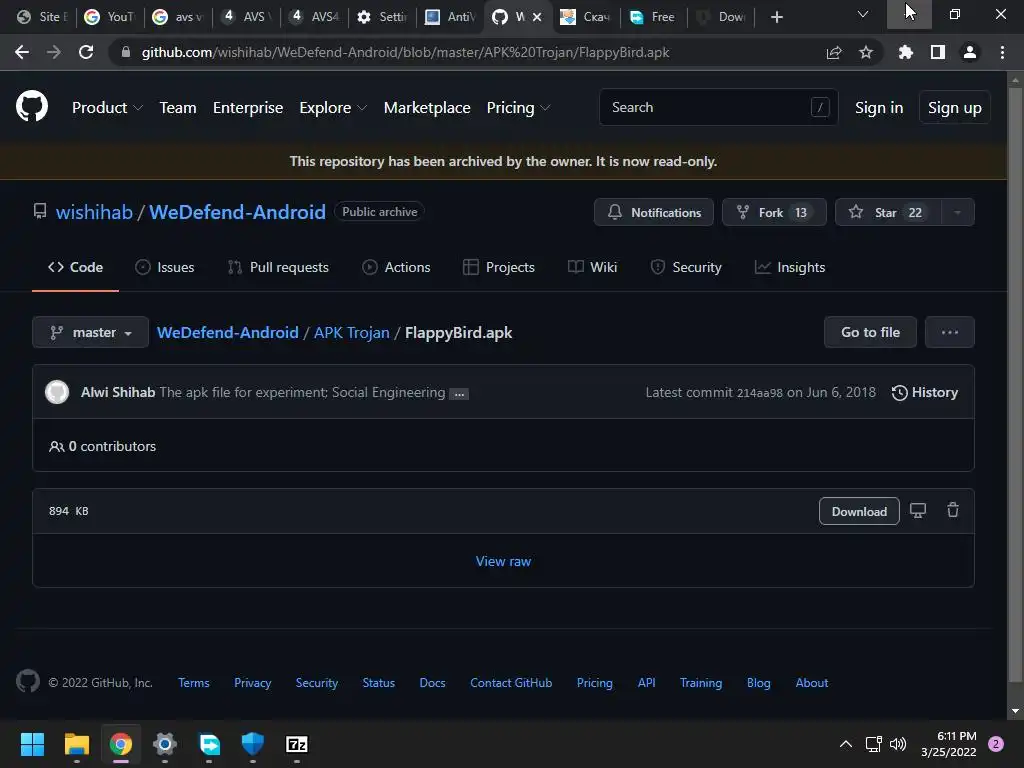Star the repository
1024x768 pixels.
click(888, 212)
